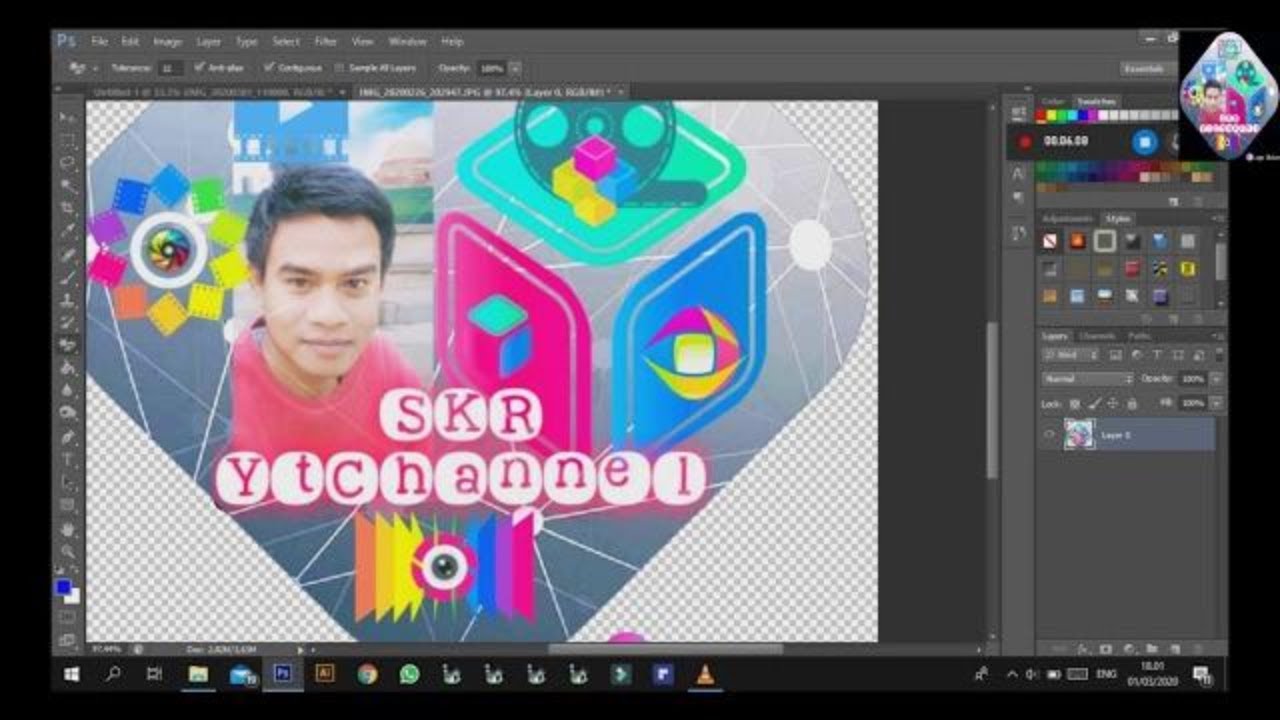Screen dimensions: 1280x720
Task: Select the Hand tool
Action: 68,528
